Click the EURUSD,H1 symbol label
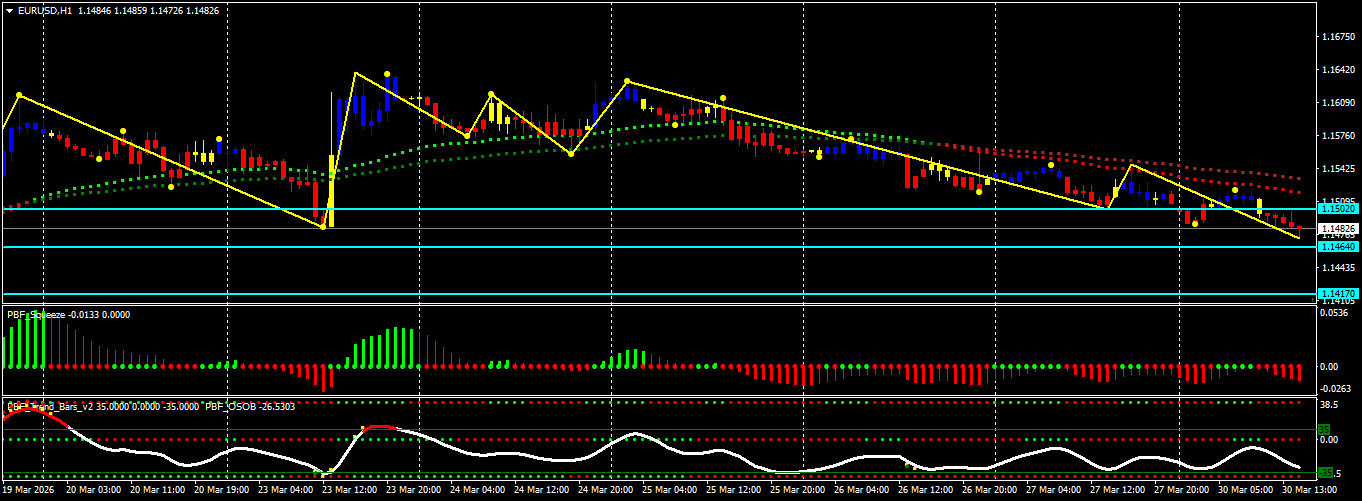The image size is (1362, 501). click(x=45, y=10)
